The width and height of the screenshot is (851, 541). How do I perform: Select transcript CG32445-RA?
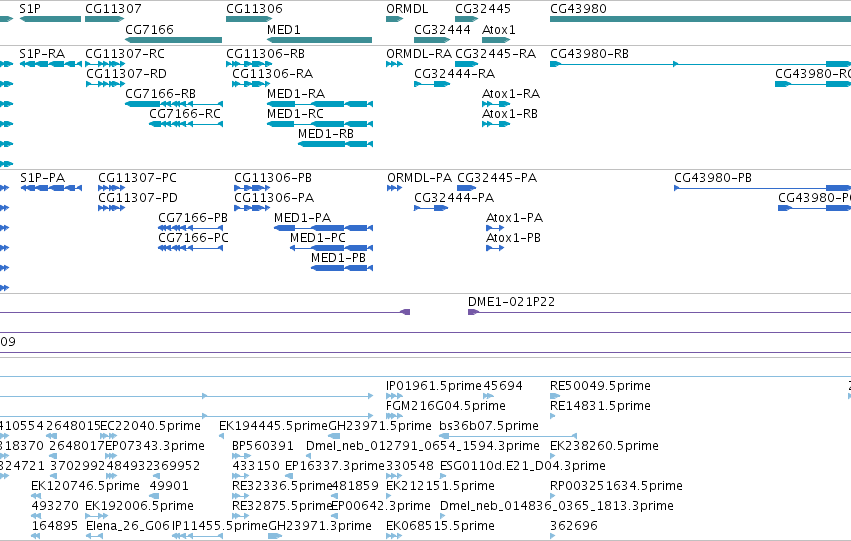click(x=467, y=64)
